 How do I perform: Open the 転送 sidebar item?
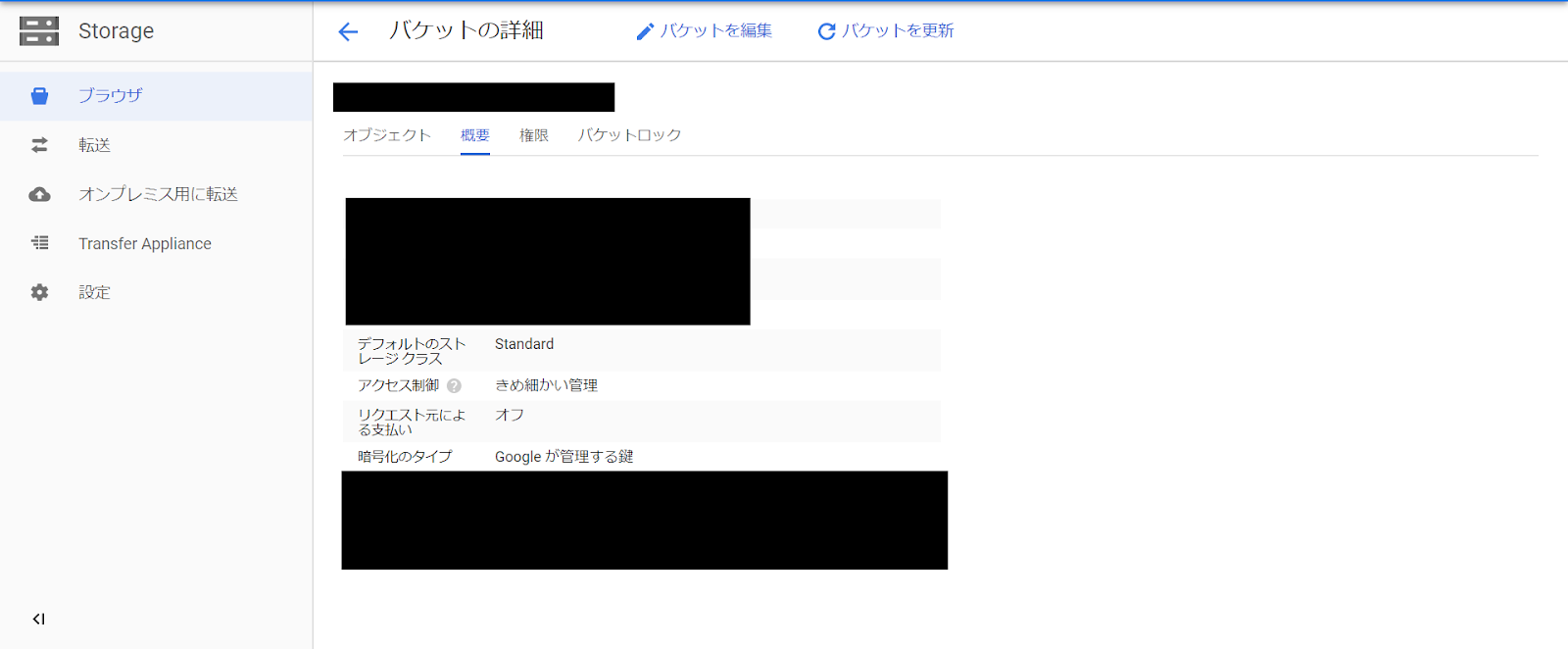click(x=156, y=145)
